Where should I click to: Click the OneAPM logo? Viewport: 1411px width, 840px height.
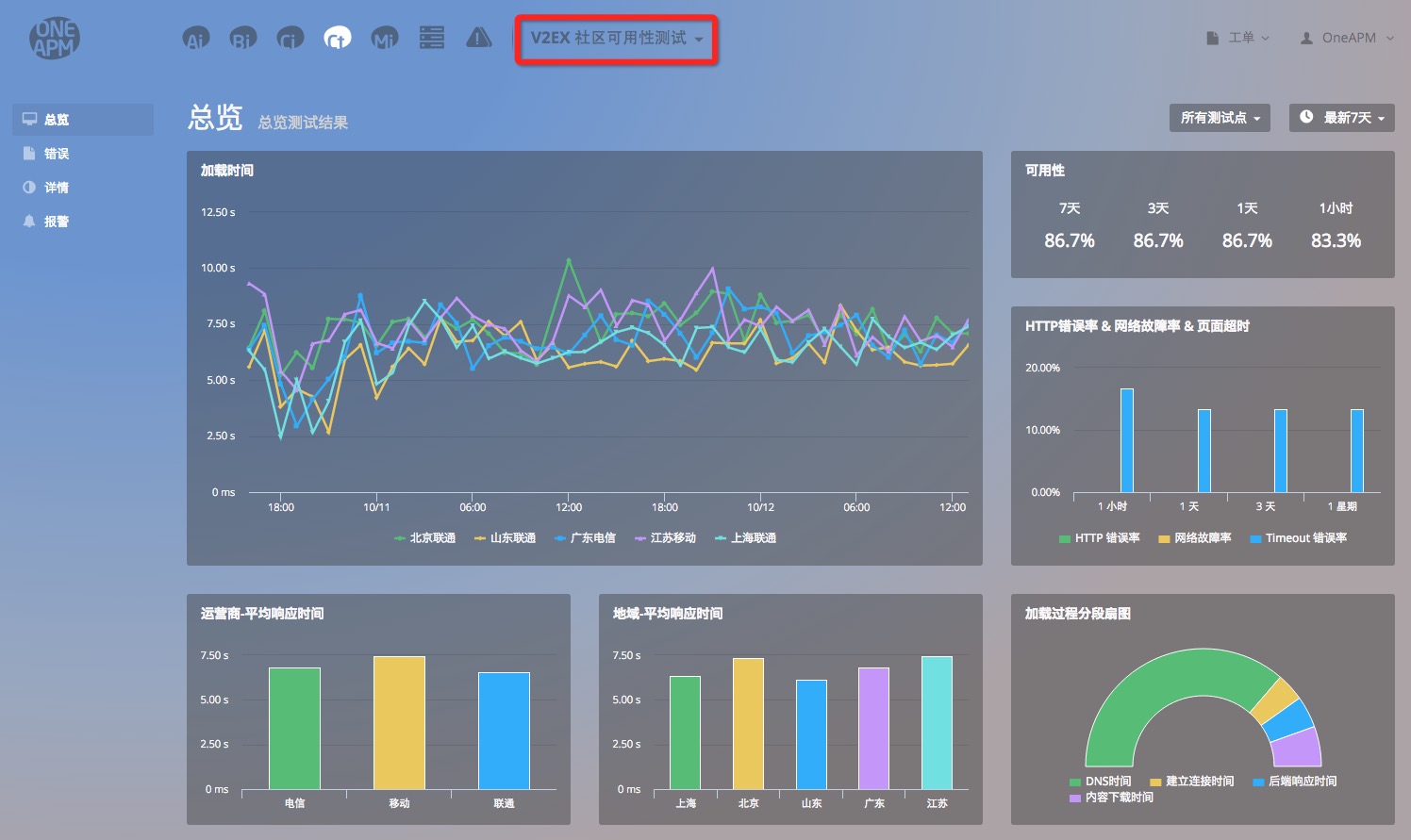point(55,39)
